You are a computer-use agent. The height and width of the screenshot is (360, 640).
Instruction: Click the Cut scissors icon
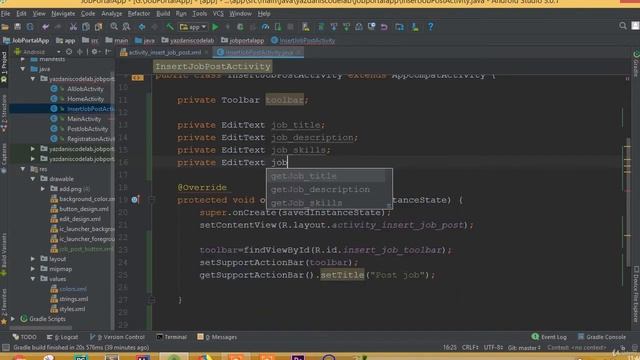[x=73, y=27]
